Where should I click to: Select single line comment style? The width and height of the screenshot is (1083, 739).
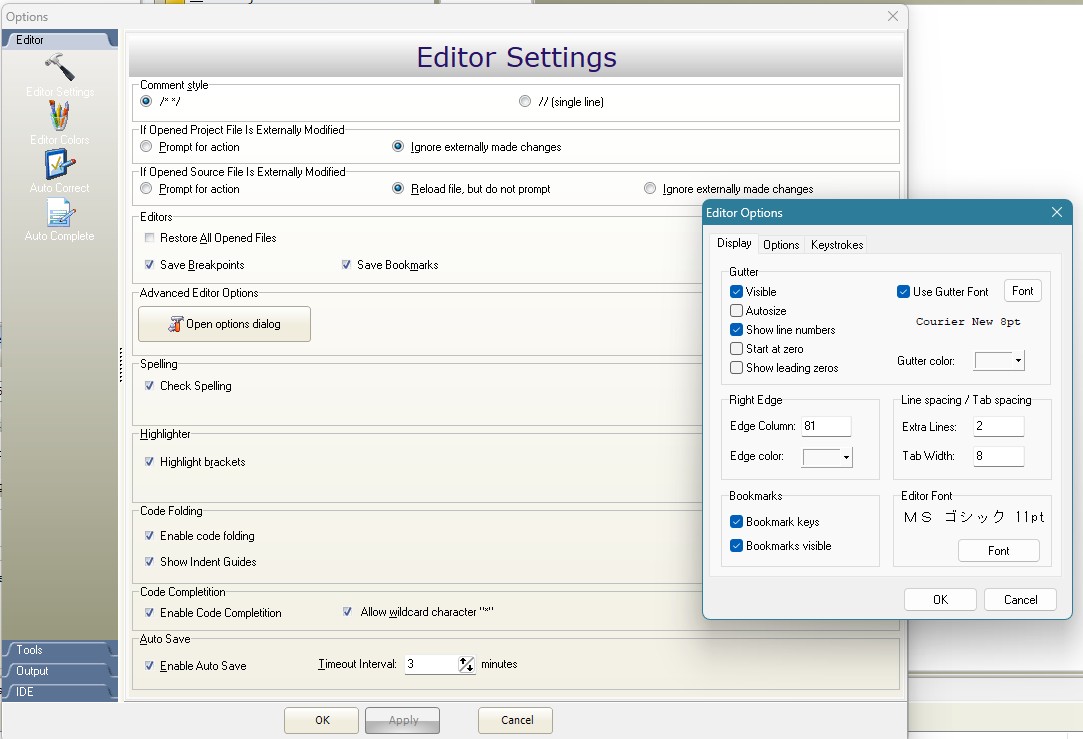coord(525,102)
